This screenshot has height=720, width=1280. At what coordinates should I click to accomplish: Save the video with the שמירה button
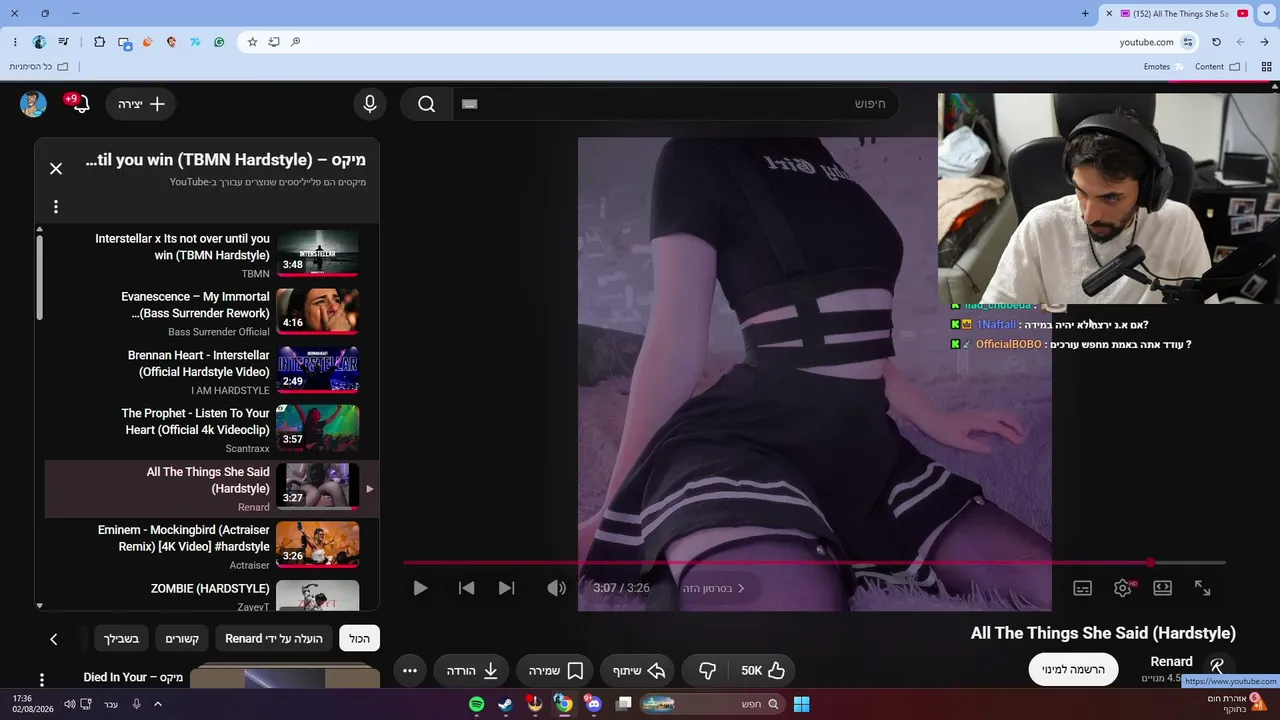555,671
